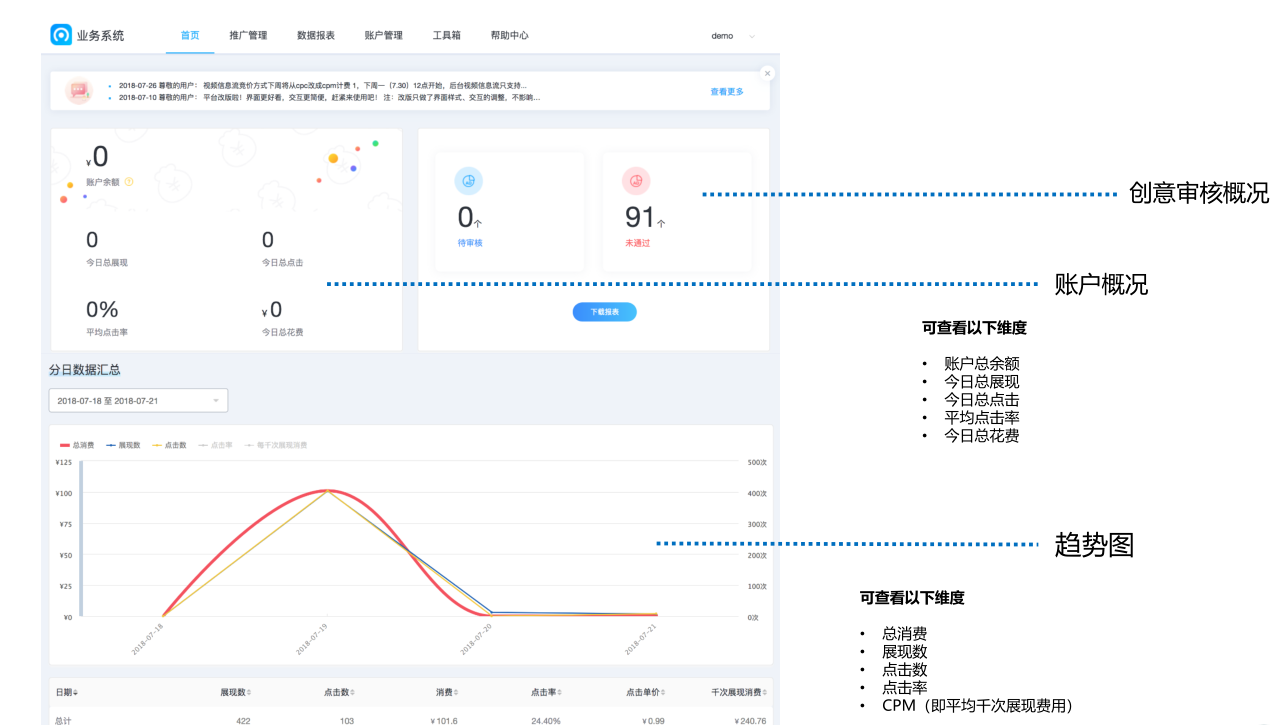
Task: Click the 今日总展现 label
Action: coord(107,263)
